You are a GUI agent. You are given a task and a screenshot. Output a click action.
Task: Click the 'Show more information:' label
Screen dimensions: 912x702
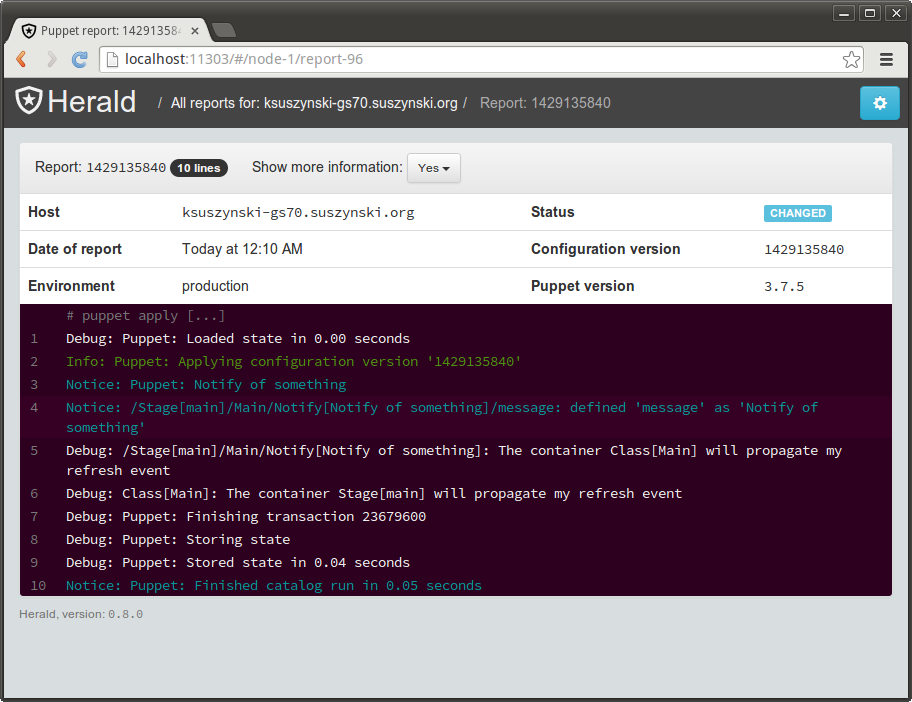click(327, 168)
